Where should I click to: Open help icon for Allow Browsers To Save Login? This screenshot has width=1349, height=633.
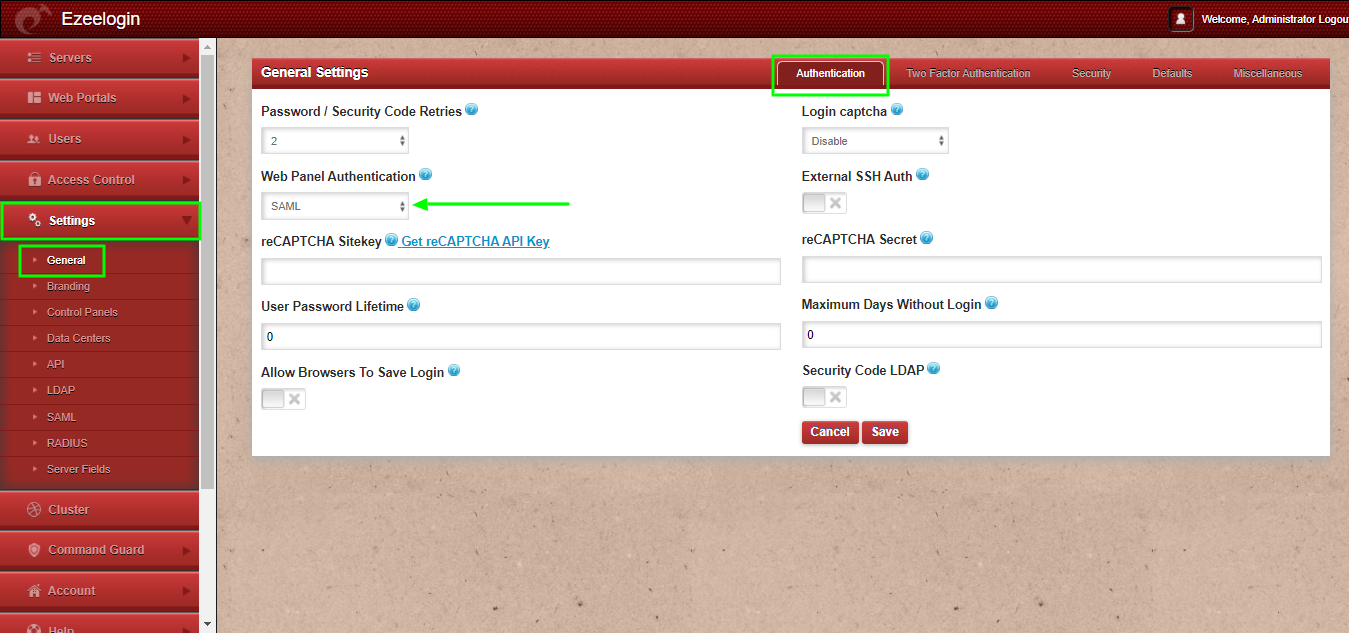point(454,371)
